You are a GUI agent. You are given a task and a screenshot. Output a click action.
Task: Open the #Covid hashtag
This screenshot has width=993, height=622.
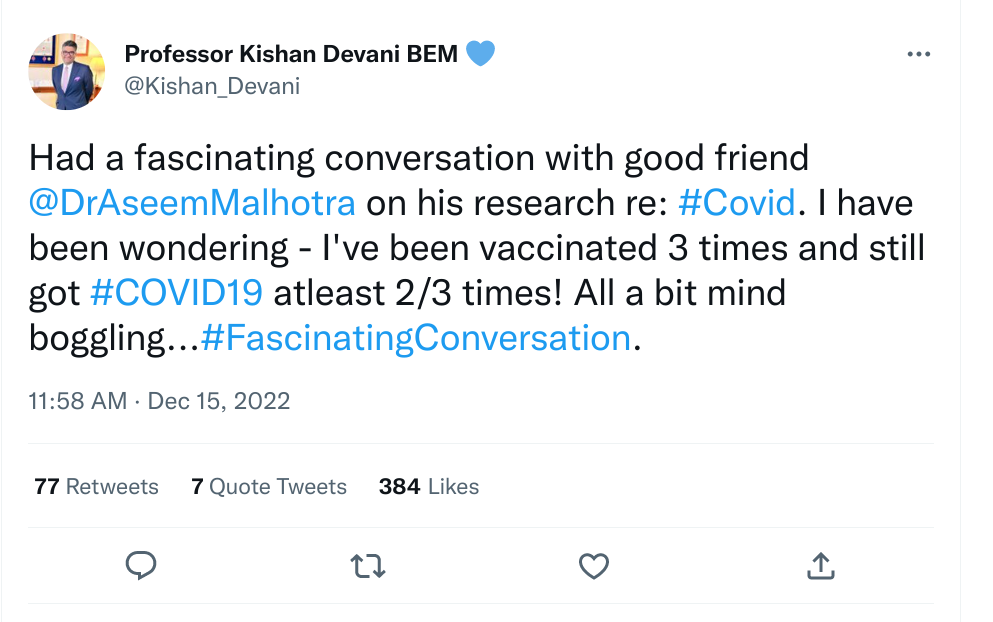coord(736,203)
